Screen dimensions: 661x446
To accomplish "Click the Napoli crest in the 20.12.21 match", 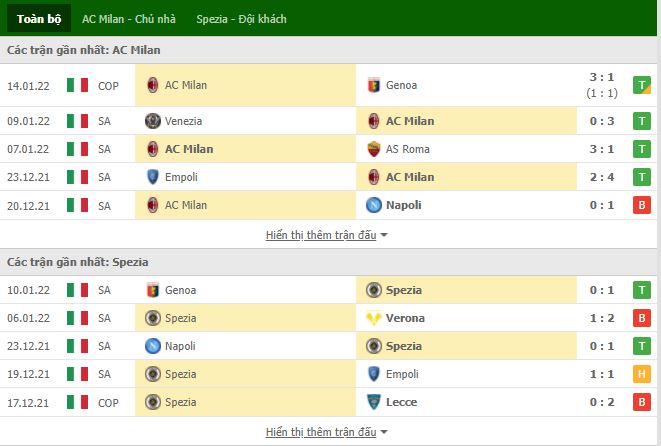I will (373, 205).
